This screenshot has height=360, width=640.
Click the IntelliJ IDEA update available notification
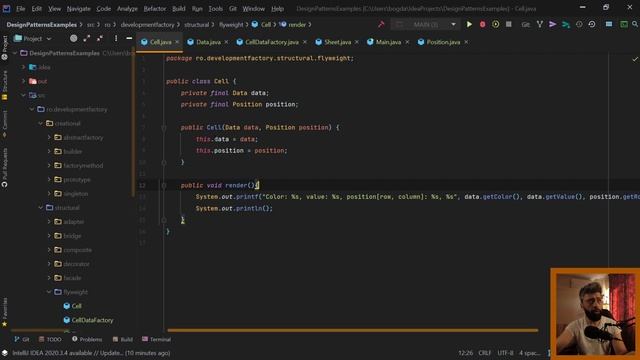[x=91, y=353]
